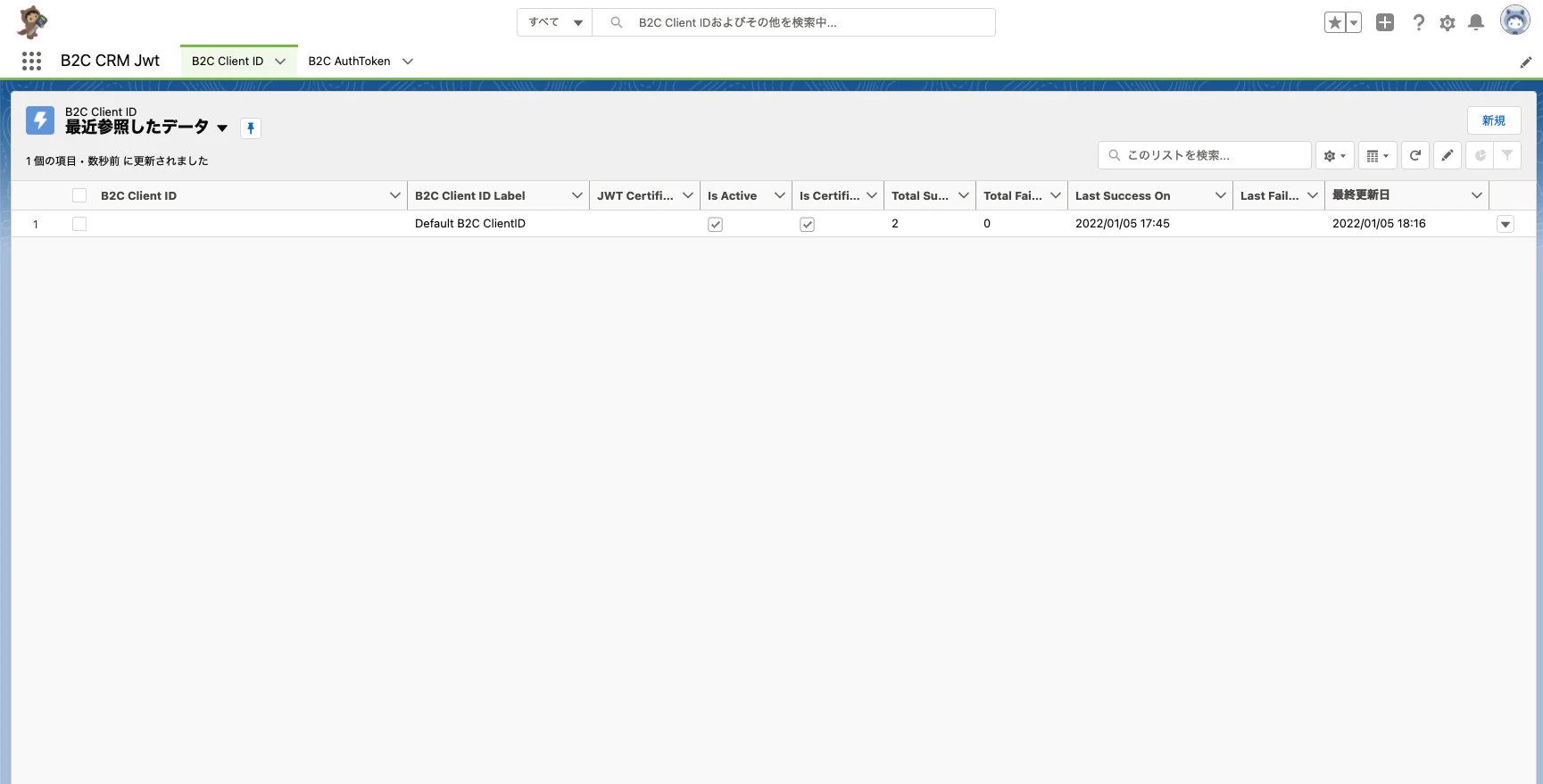Sort by the Last Fail... column header
Viewport: 1543px width, 784px height.
pos(1270,195)
